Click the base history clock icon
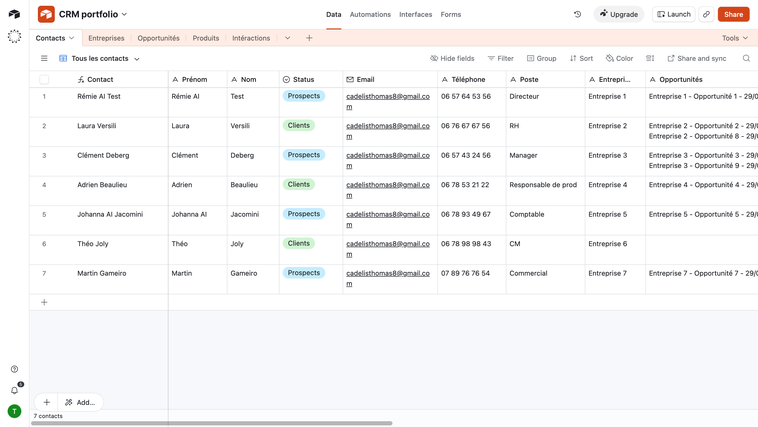 (x=577, y=15)
